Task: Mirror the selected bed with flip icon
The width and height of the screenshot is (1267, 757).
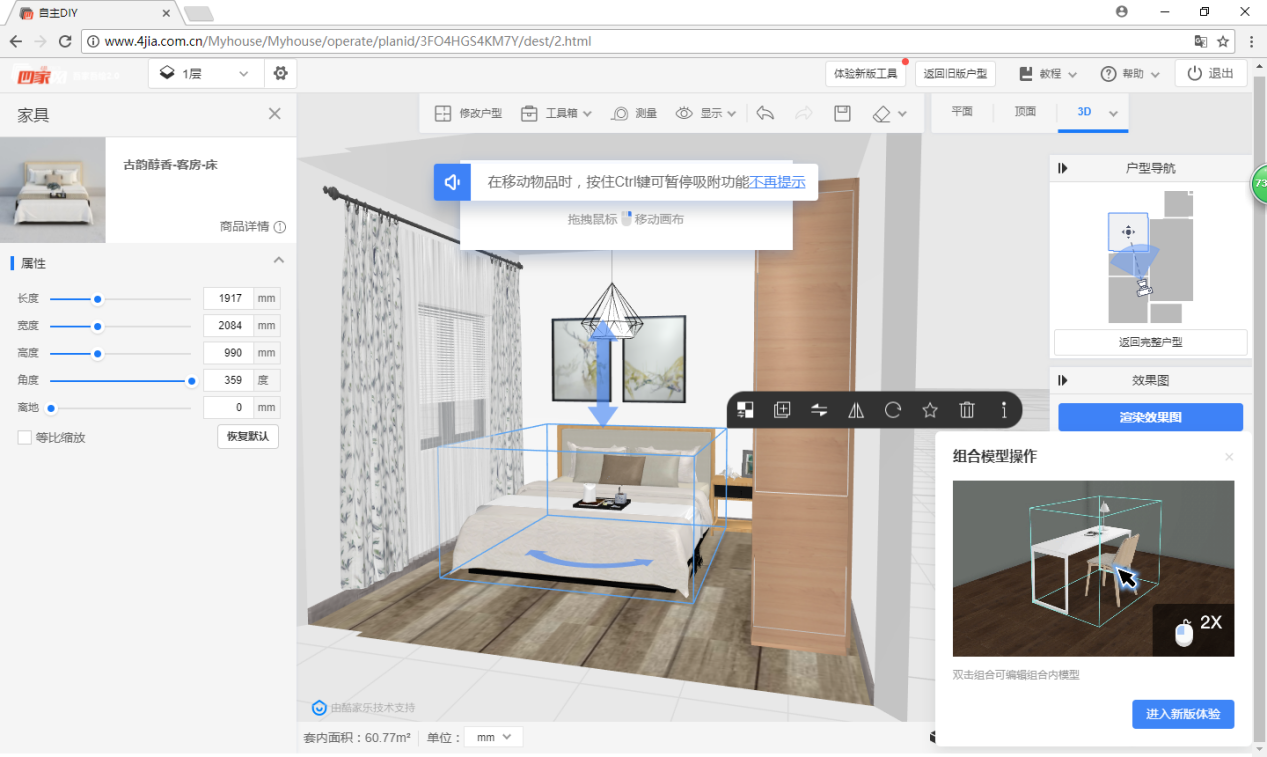Action: [x=856, y=409]
